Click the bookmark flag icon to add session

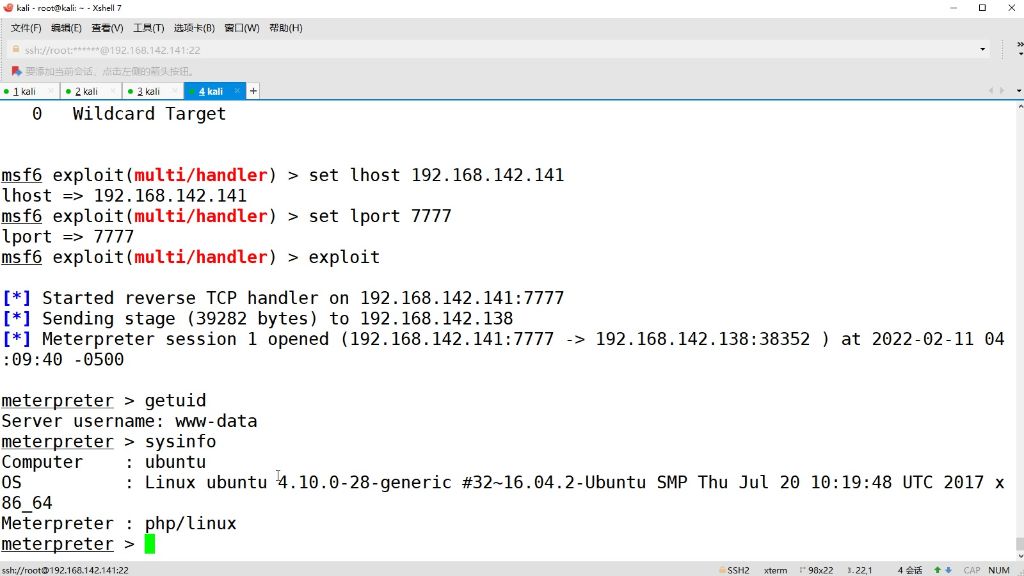[16, 71]
